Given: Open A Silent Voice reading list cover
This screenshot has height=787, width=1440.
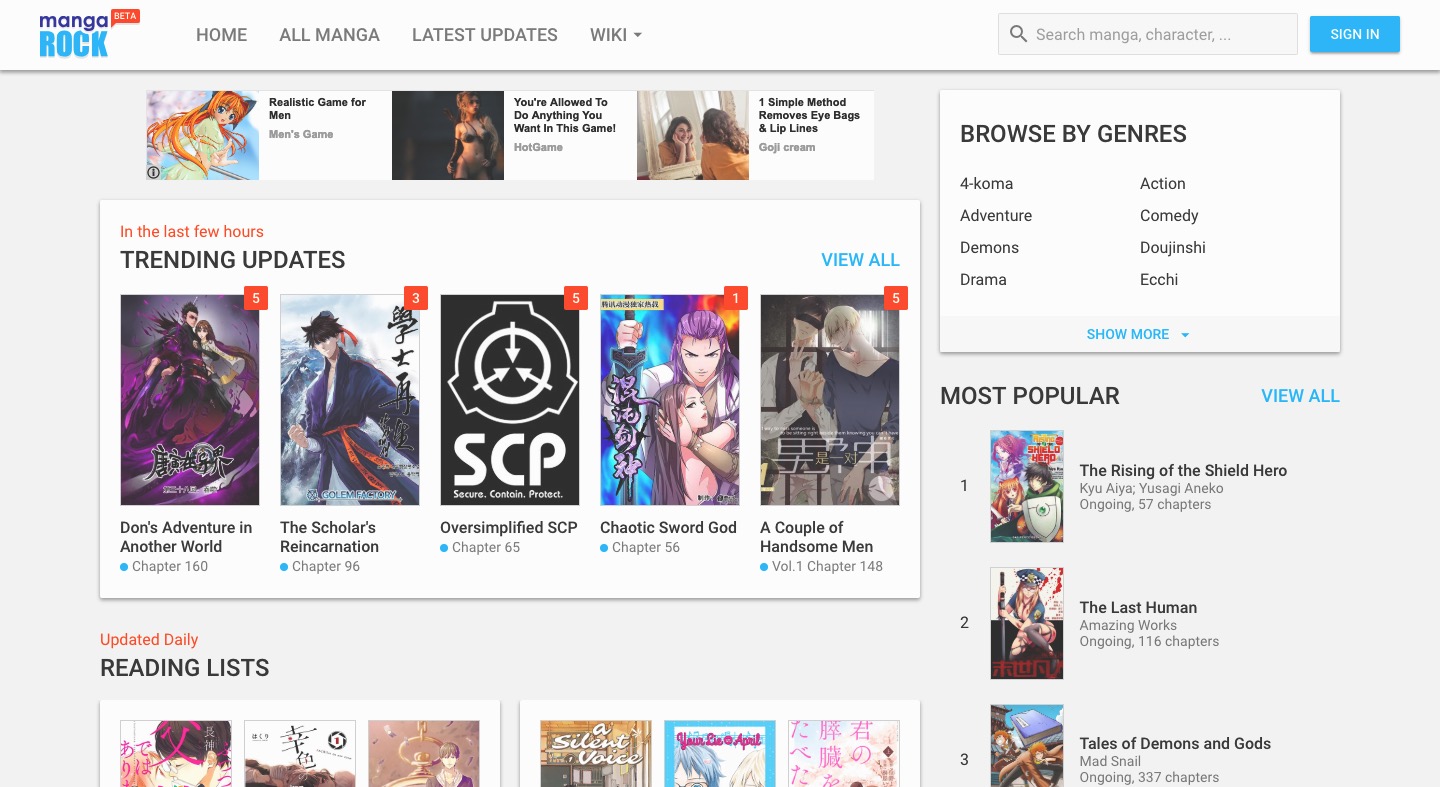Looking at the screenshot, I should pos(596,753).
